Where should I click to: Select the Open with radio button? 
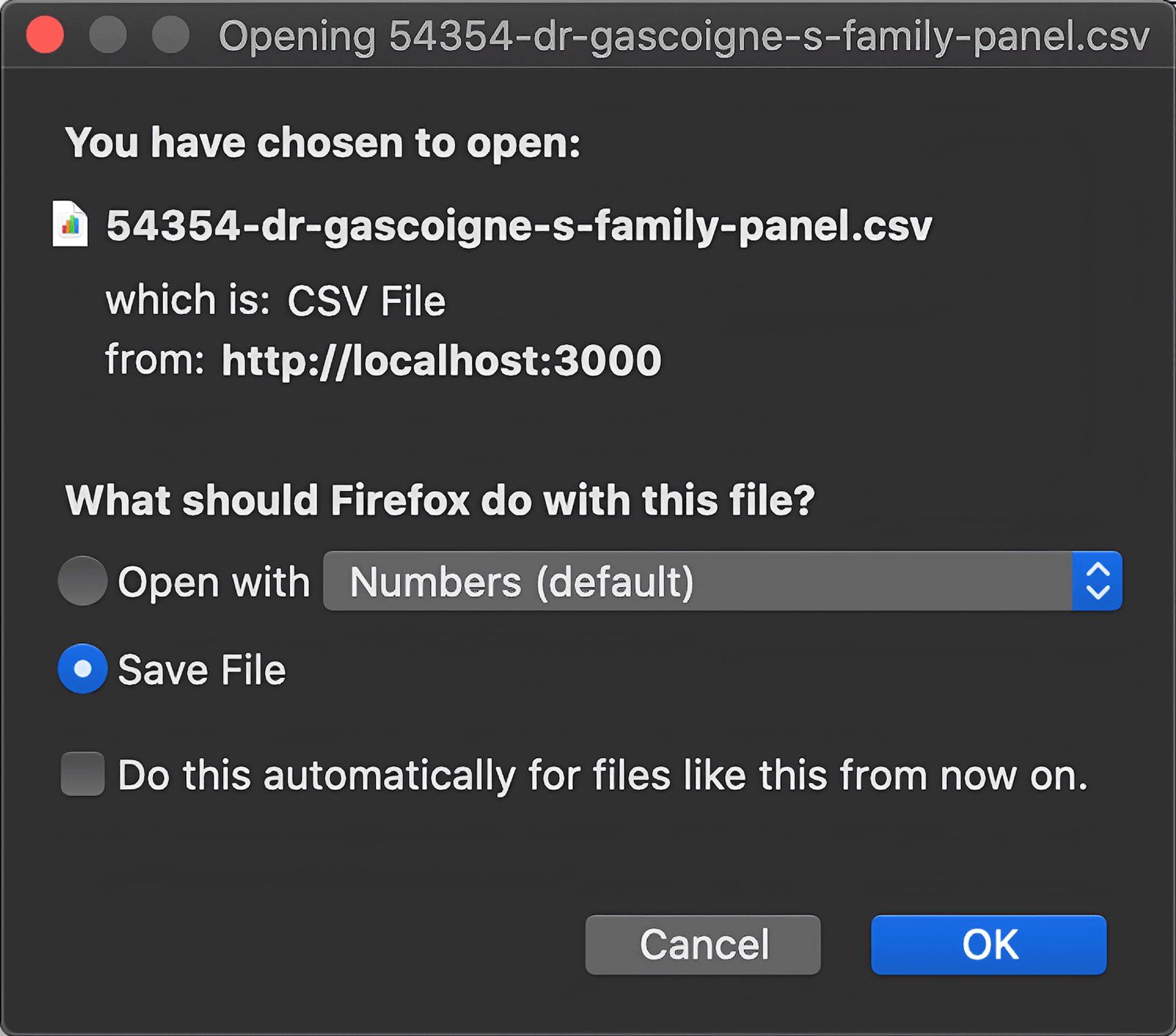tap(83, 581)
